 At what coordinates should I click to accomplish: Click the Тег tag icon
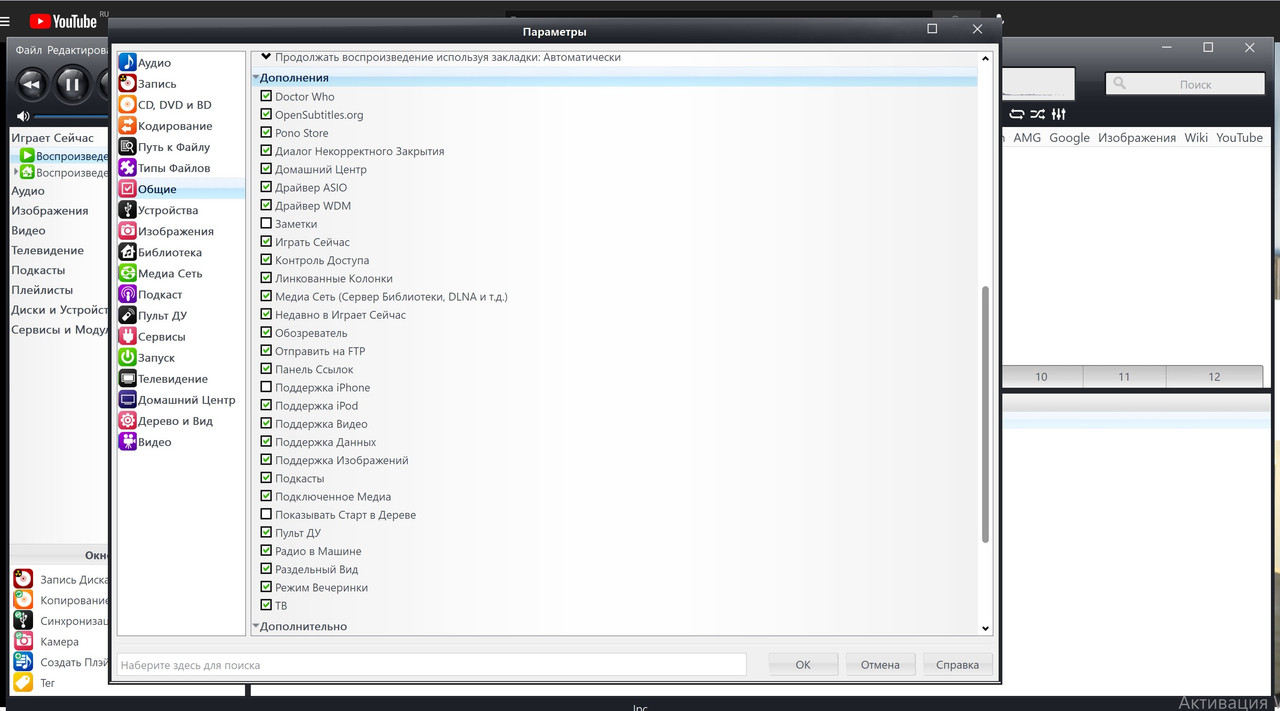coord(23,683)
